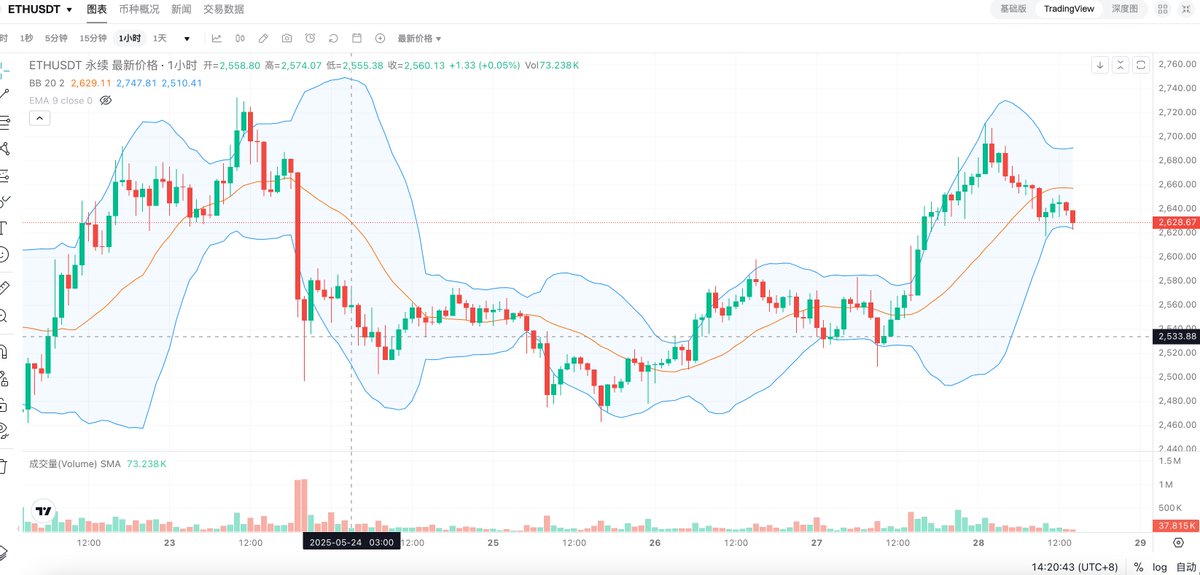Click the 成交量(Volume) SMA indicator label
This screenshot has width=1200, height=575.
click(x=75, y=464)
